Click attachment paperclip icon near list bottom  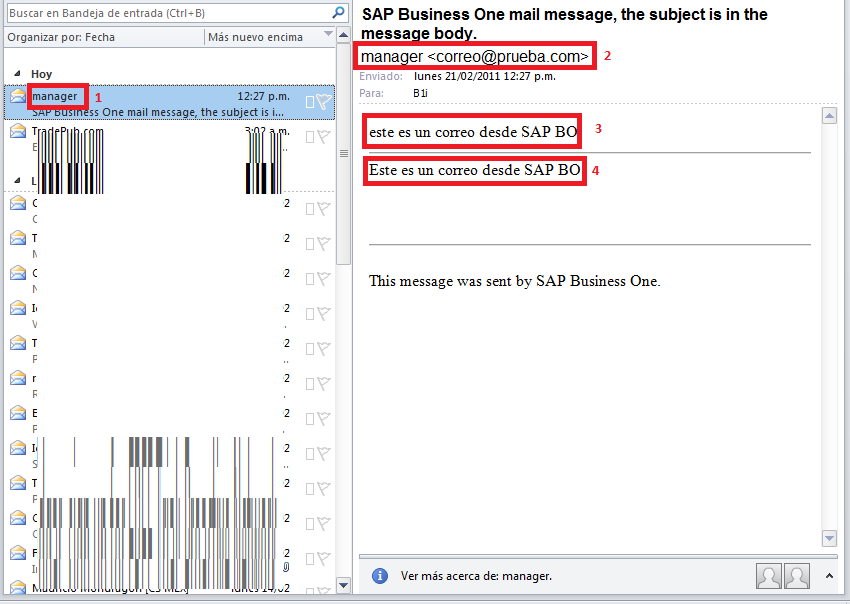[x=286, y=567]
